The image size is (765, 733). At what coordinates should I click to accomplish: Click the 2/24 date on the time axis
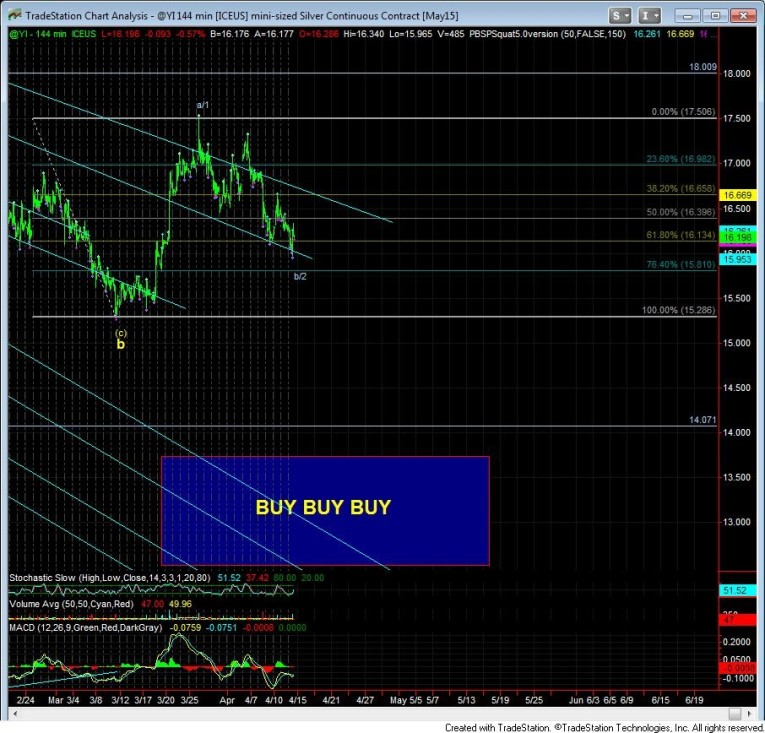click(x=26, y=700)
